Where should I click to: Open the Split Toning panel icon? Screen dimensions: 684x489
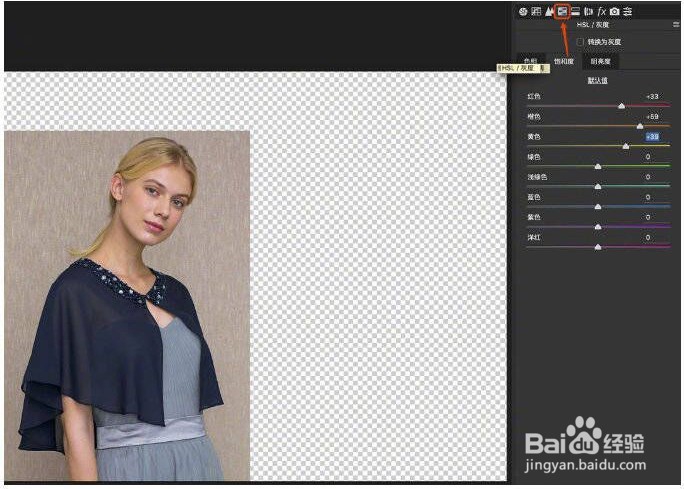[x=576, y=12]
